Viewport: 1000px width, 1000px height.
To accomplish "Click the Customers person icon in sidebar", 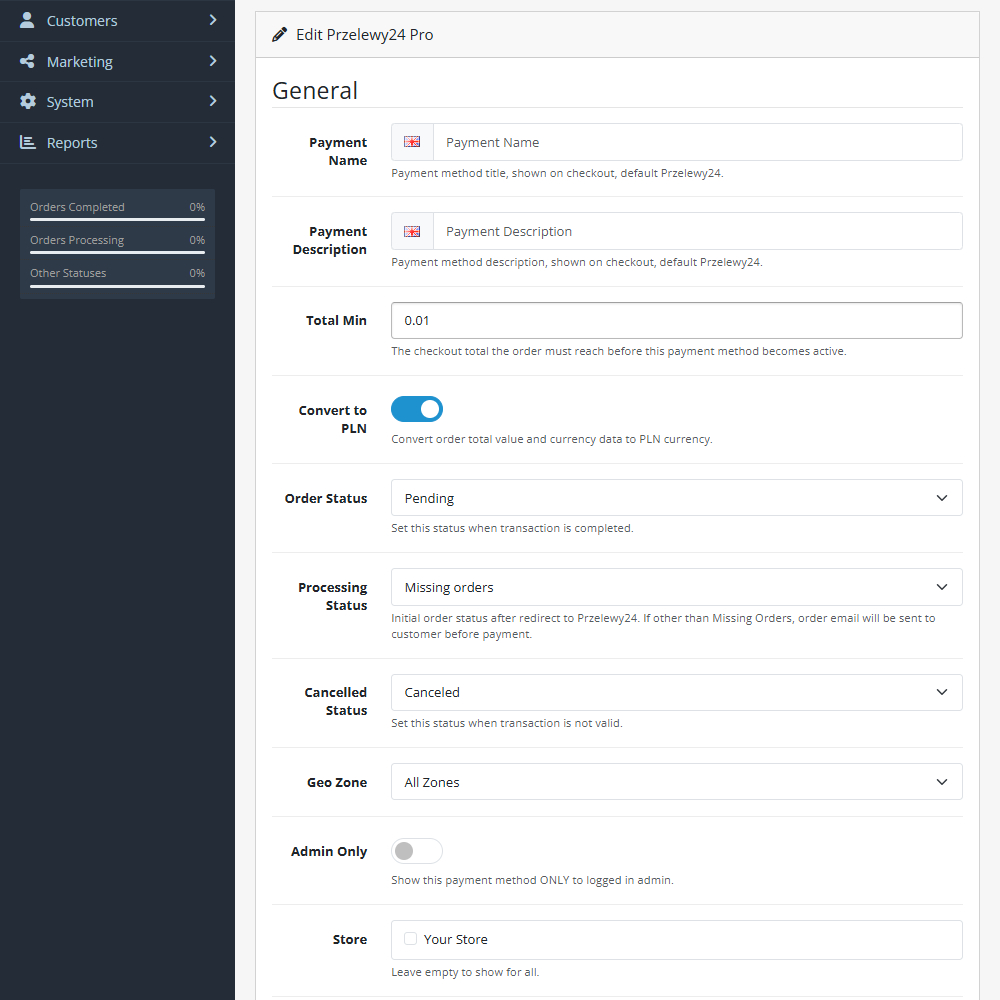I will pyautogui.click(x=28, y=20).
